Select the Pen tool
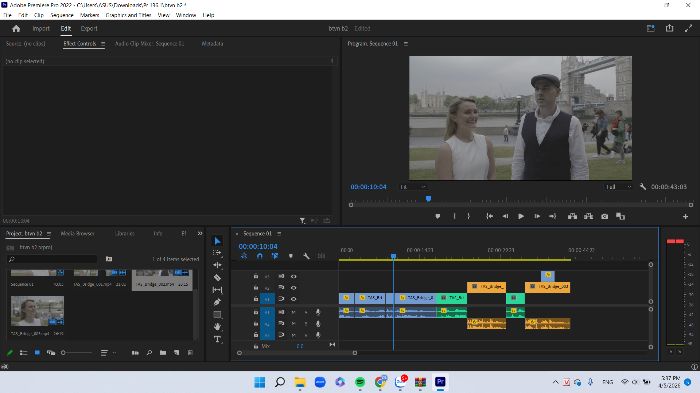Image resolution: width=700 pixels, height=393 pixels. point(217,302)
